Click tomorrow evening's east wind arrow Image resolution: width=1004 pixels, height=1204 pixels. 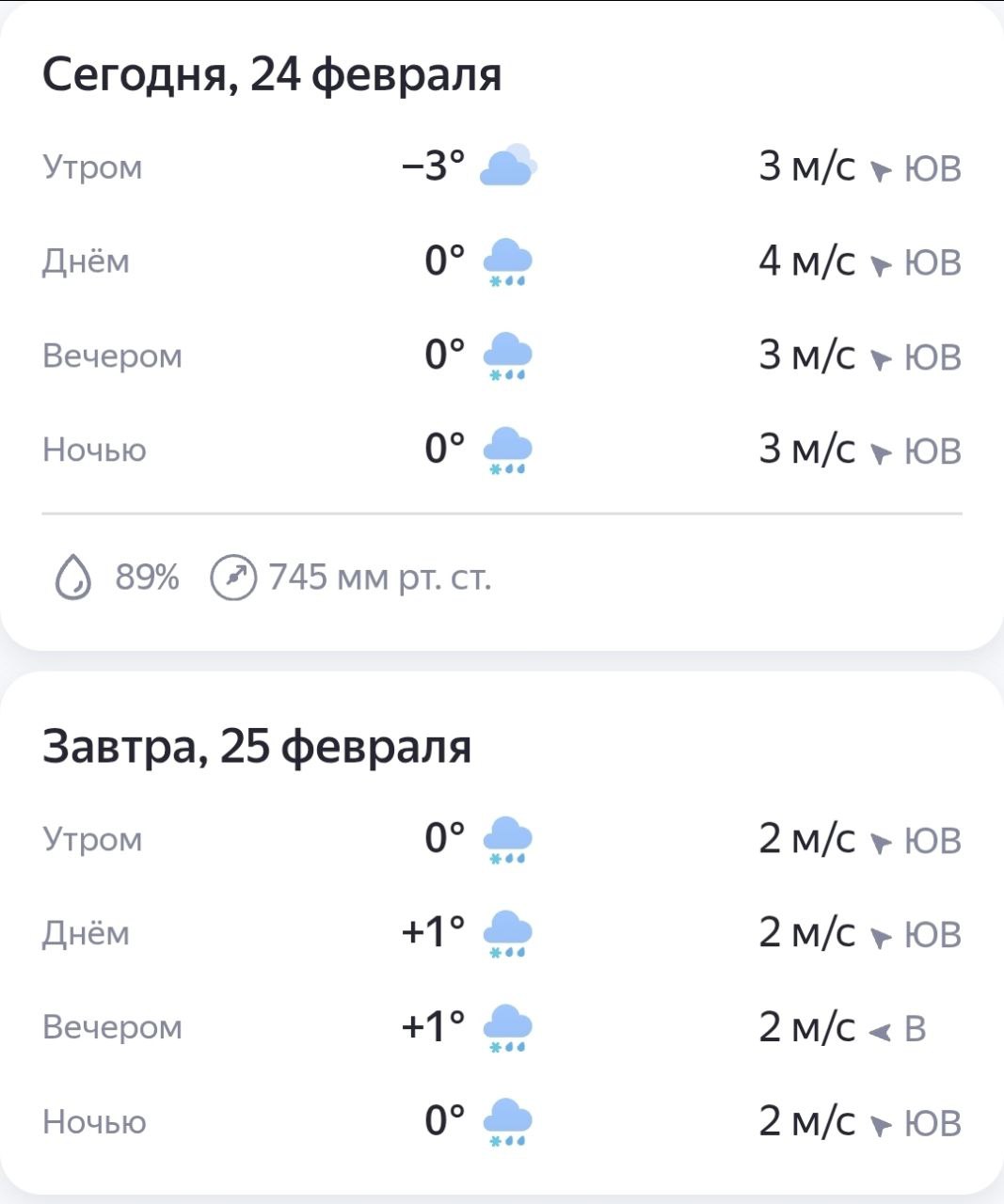(x=880, y=1032)
